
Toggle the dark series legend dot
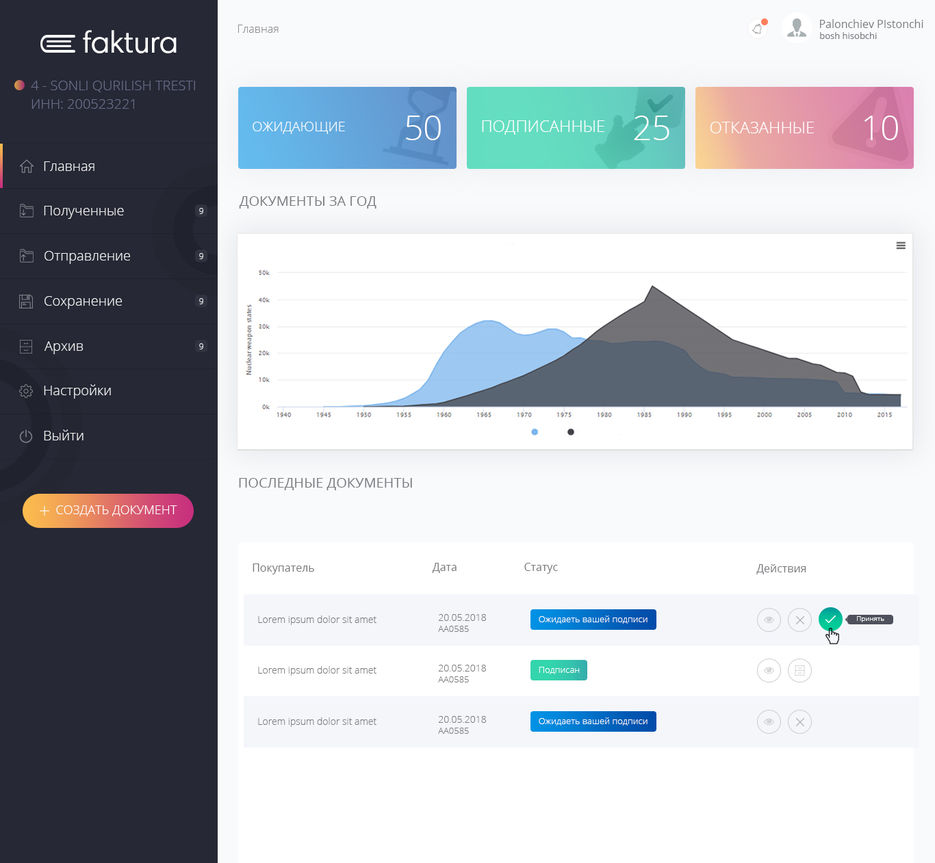[571, 432]
